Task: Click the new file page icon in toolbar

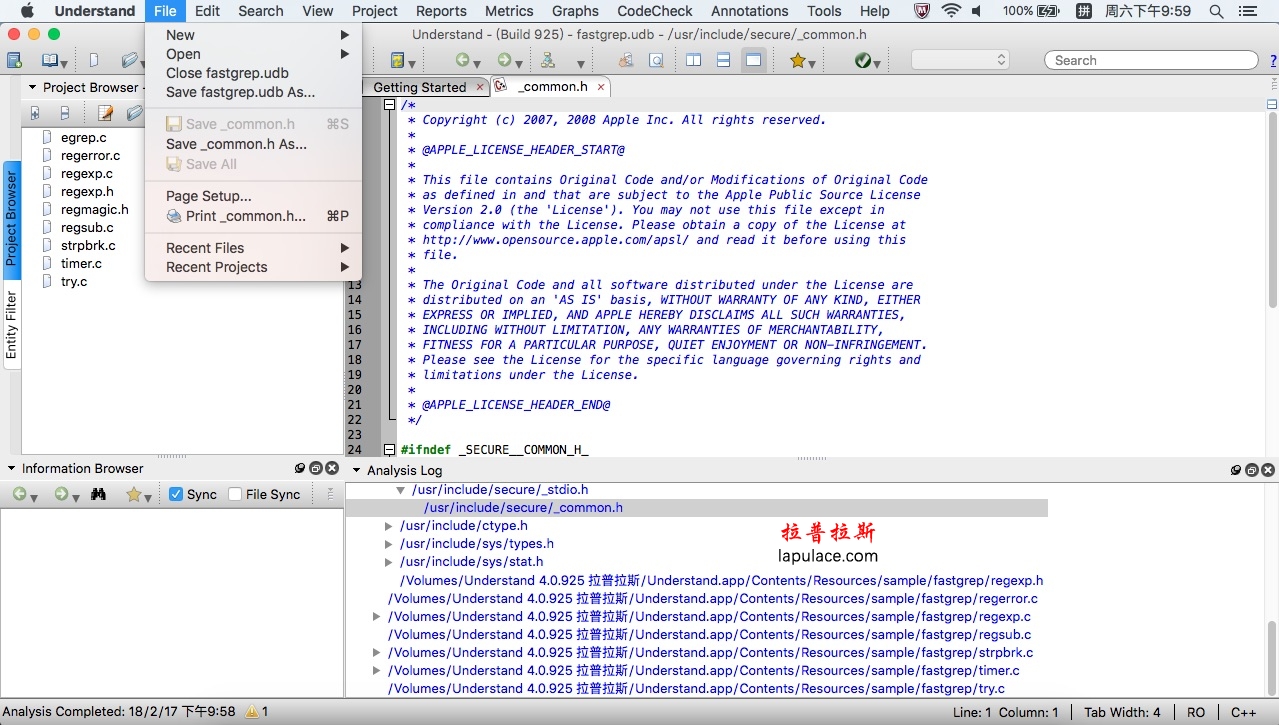Action: (x=94, y=60)
